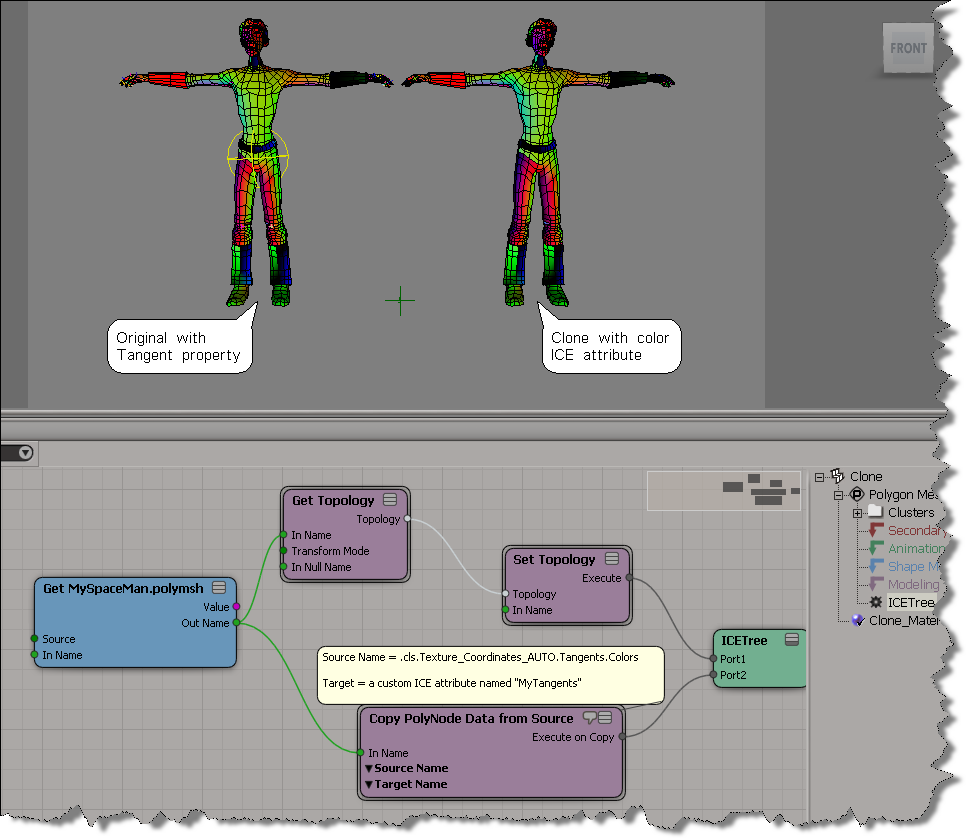966x838 pixels.
Task: Click the ICE tree overview minimap
Action: [x=723, y=490]
